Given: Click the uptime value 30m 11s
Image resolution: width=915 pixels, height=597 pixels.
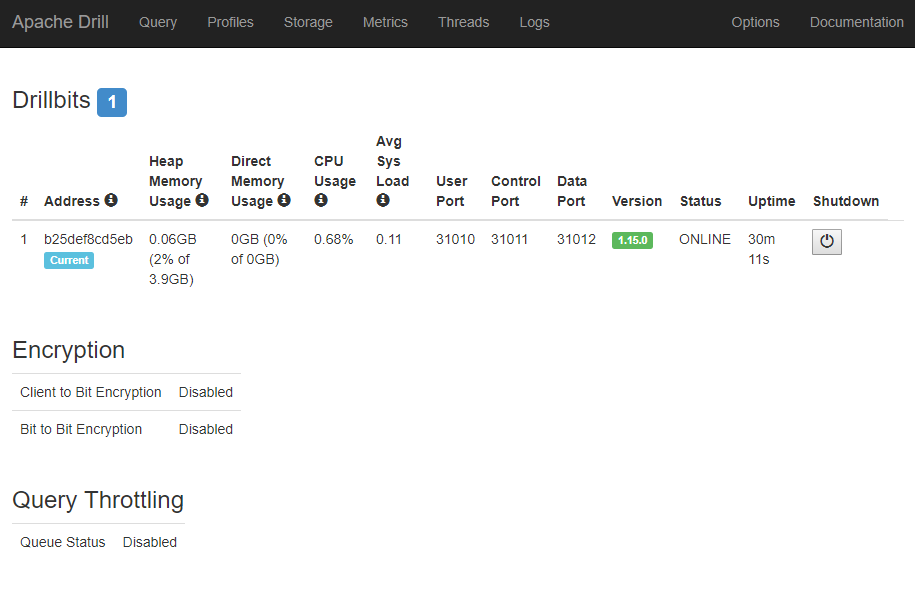Looking at the screenshot, I should click(x=762, y=249).
